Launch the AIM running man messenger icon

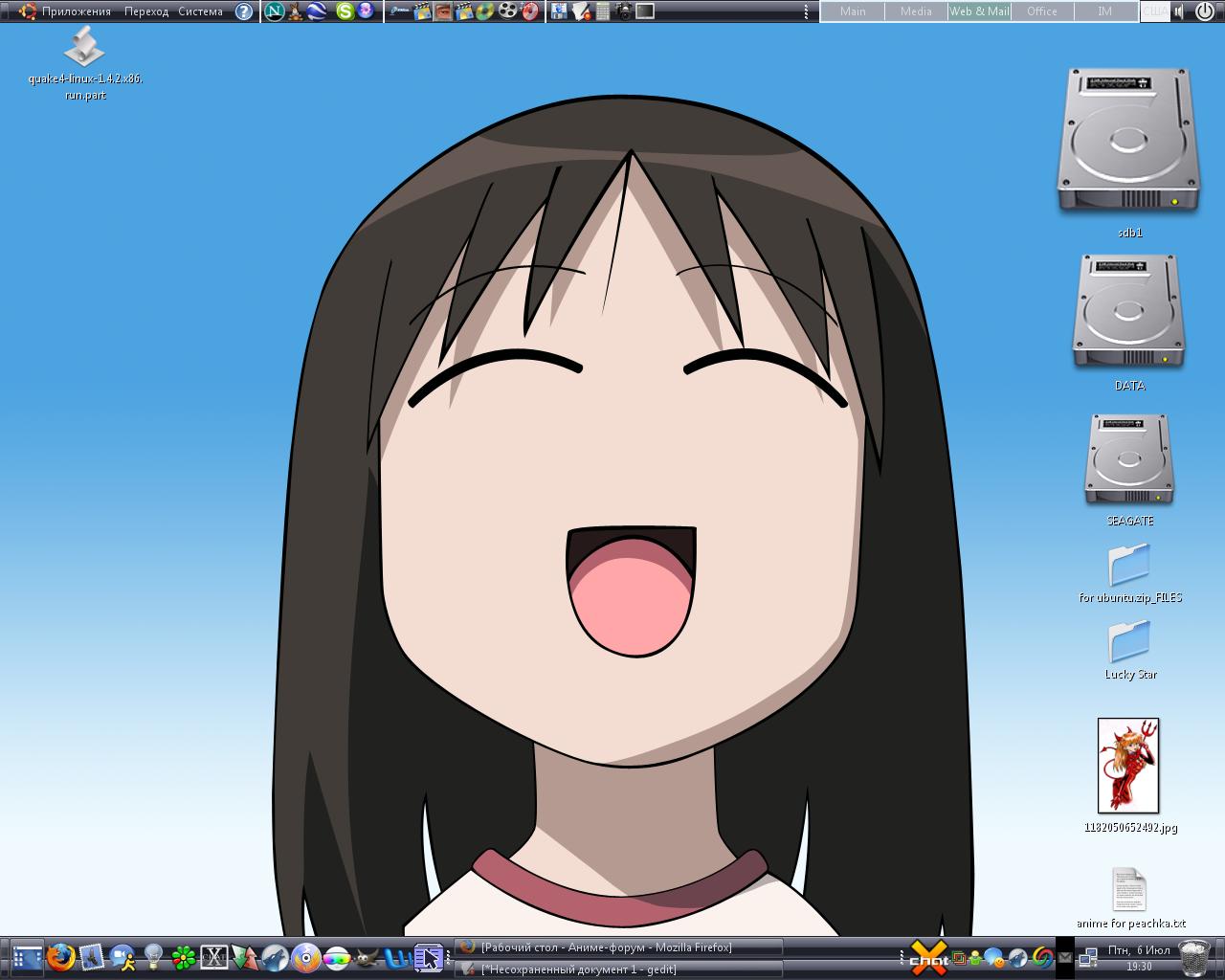pyautogui.click(x=122, y=957)
